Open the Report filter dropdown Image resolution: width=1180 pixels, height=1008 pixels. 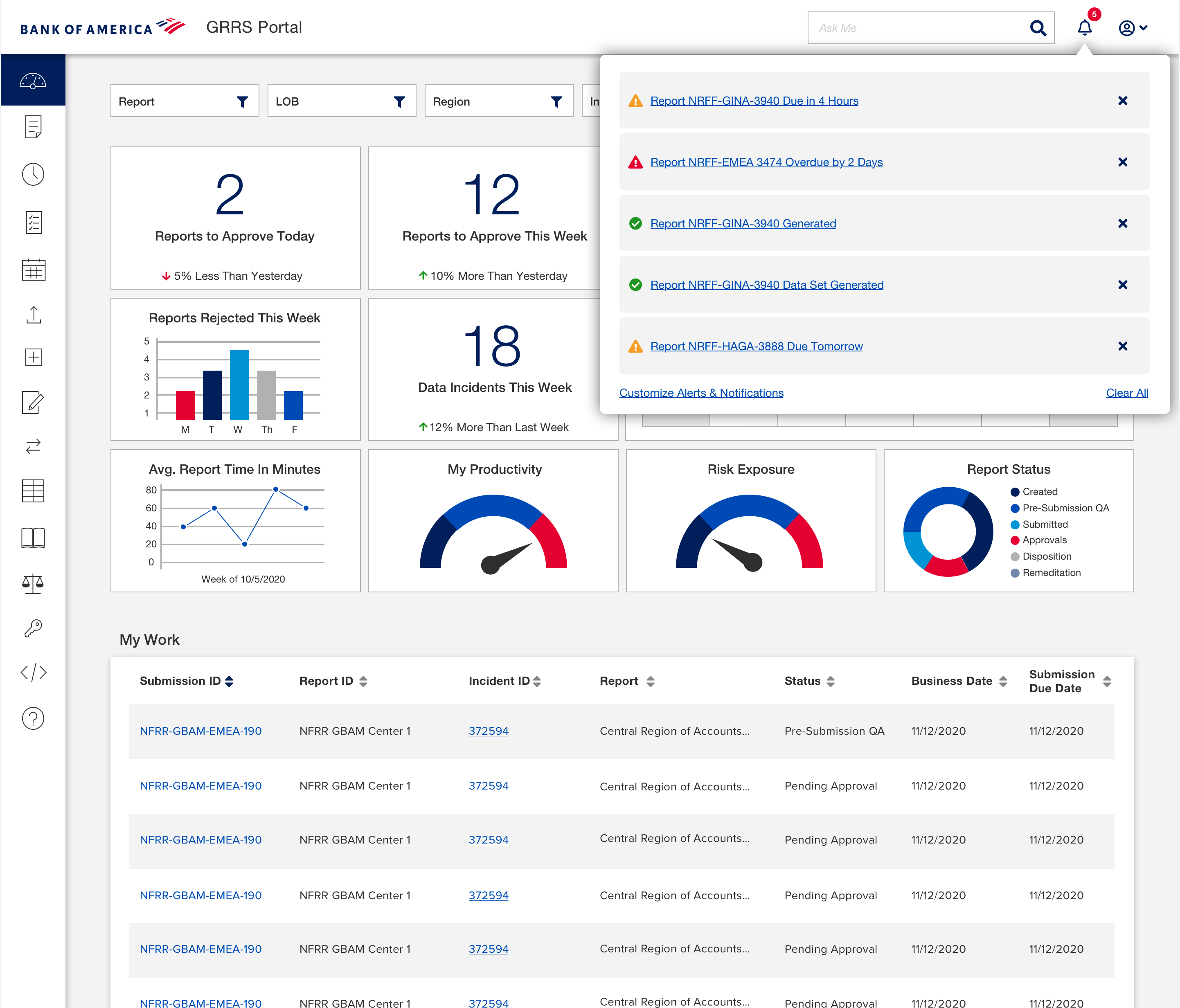pyautogui.click(x=185, y=101)
